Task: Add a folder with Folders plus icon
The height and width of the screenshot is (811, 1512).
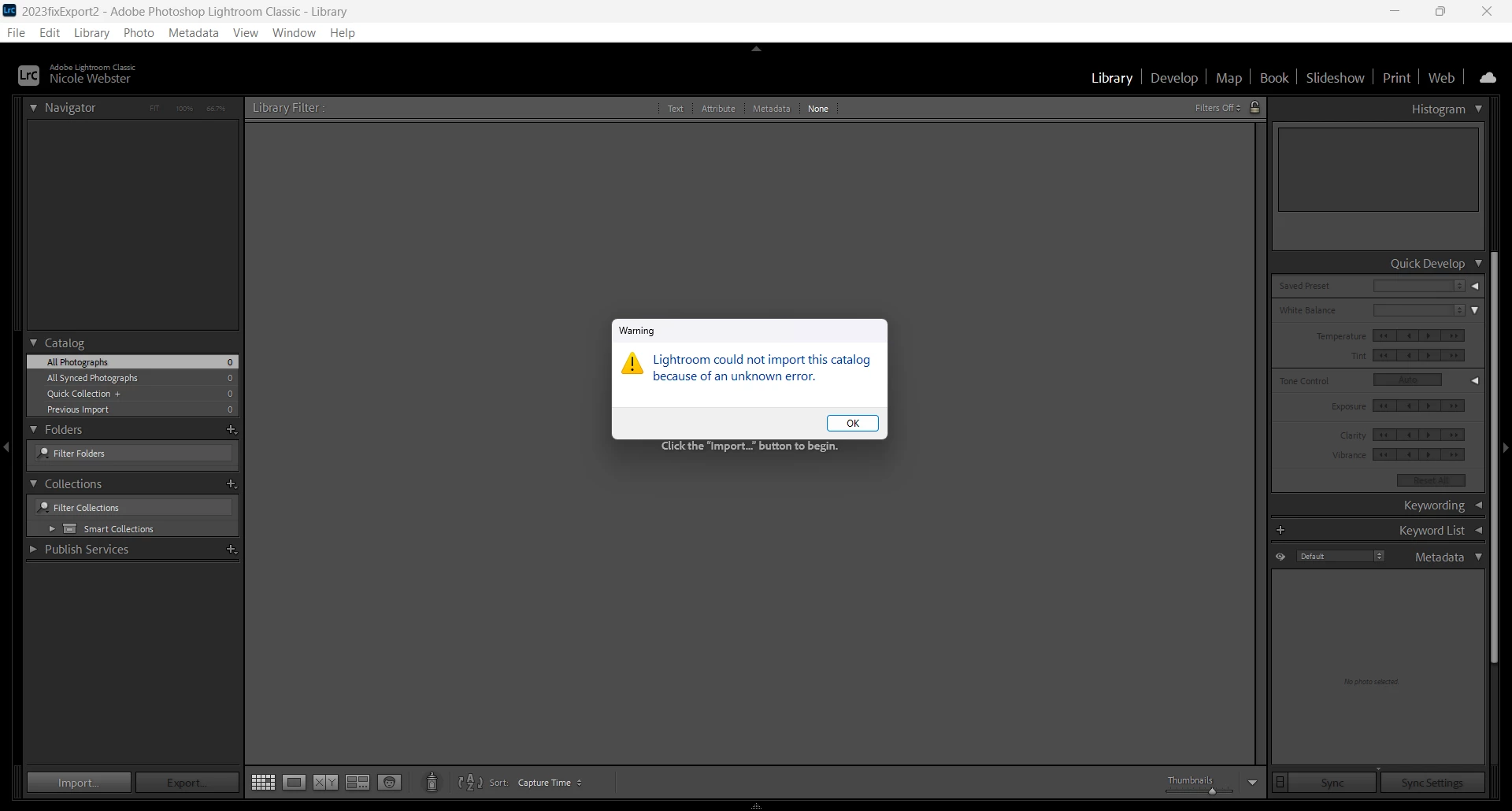Action: (x=232, y=430)
